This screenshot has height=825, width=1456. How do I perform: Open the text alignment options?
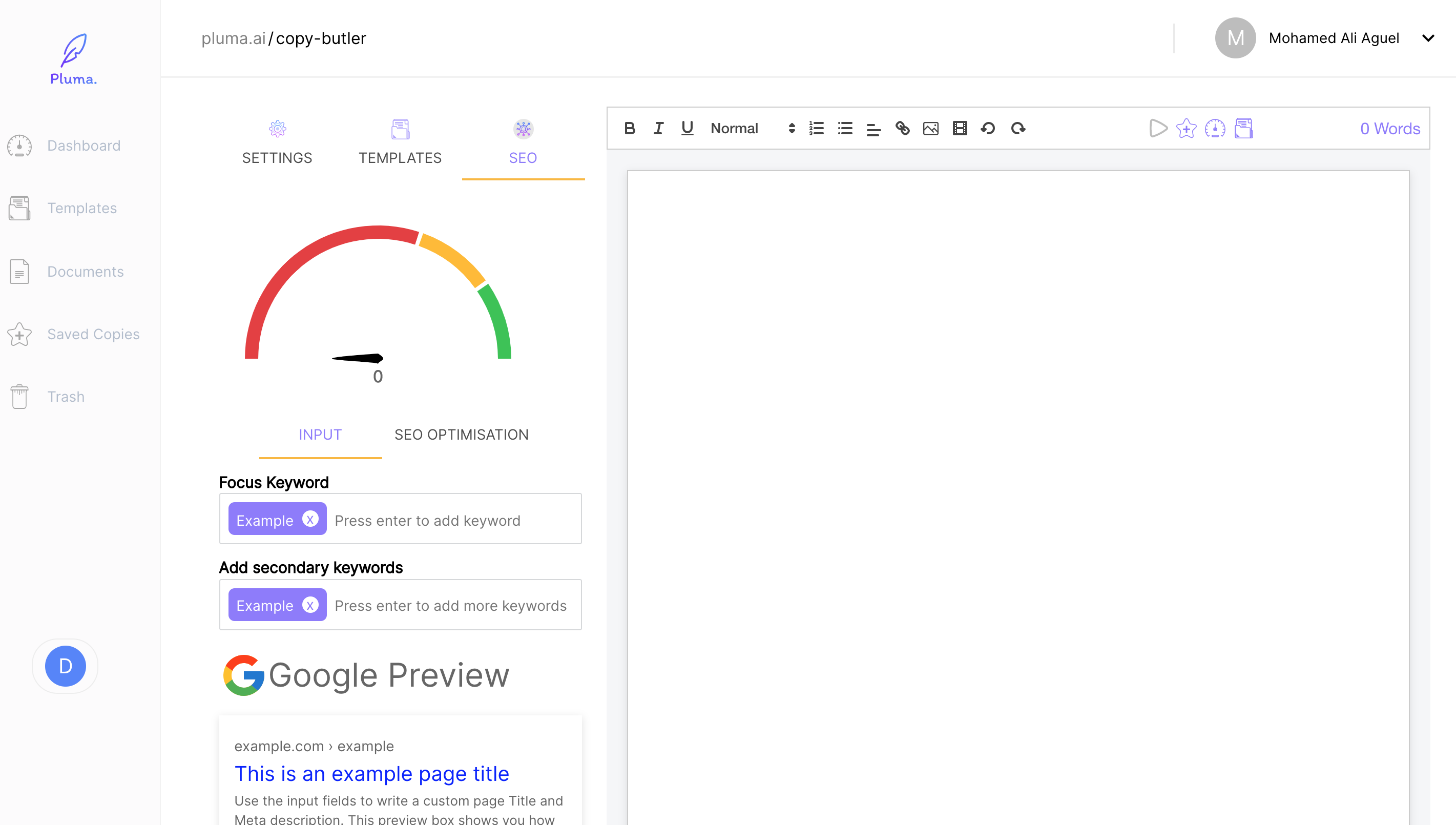[873, 129]
